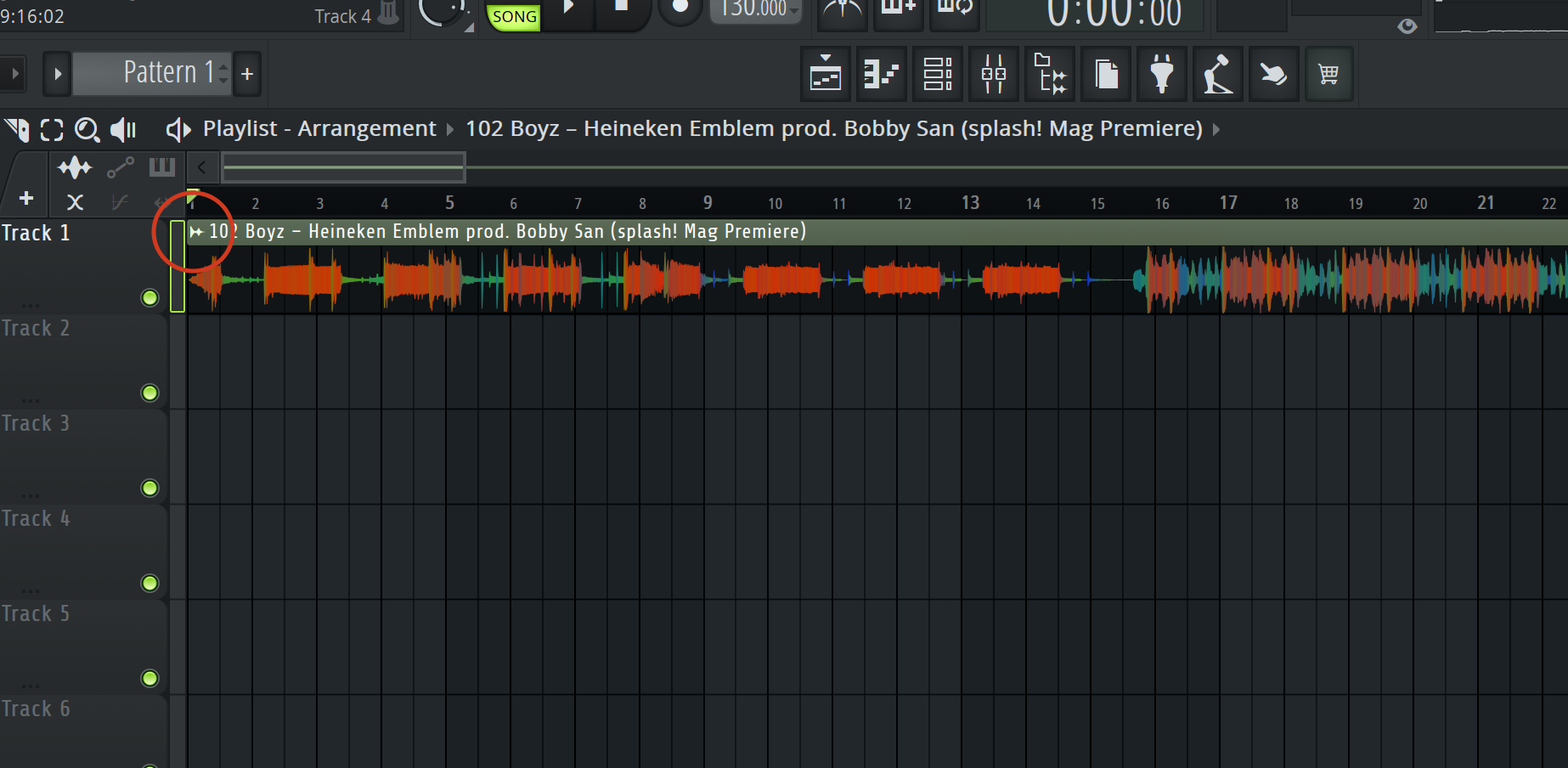Select the automation clip focus icon
Screen dimensions: 1568x768
121,167
